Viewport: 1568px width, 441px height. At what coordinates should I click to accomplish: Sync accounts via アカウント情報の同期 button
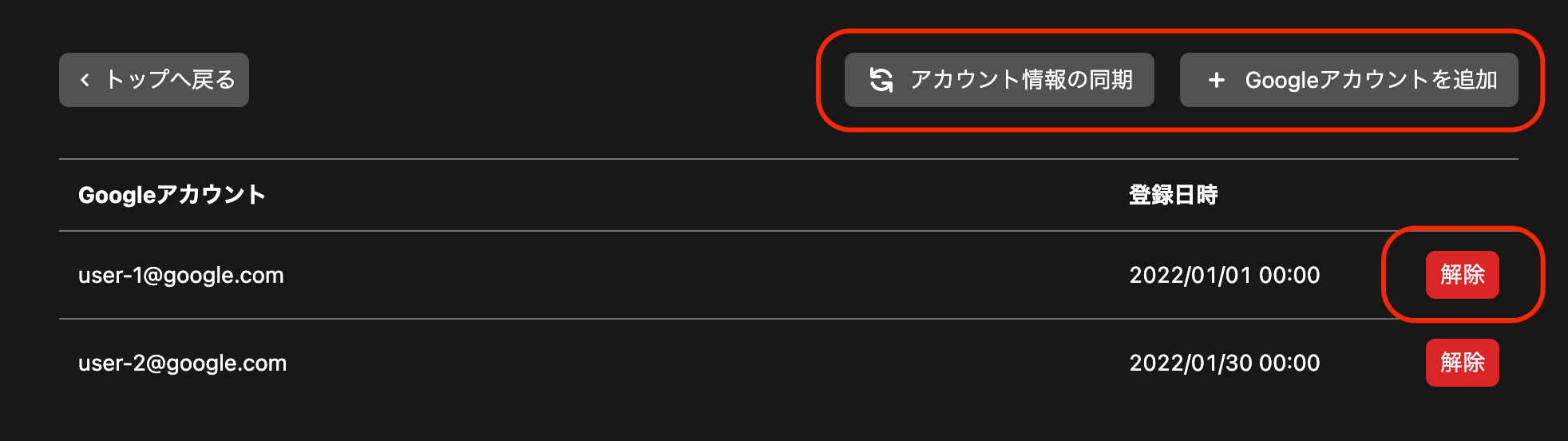1000,80
